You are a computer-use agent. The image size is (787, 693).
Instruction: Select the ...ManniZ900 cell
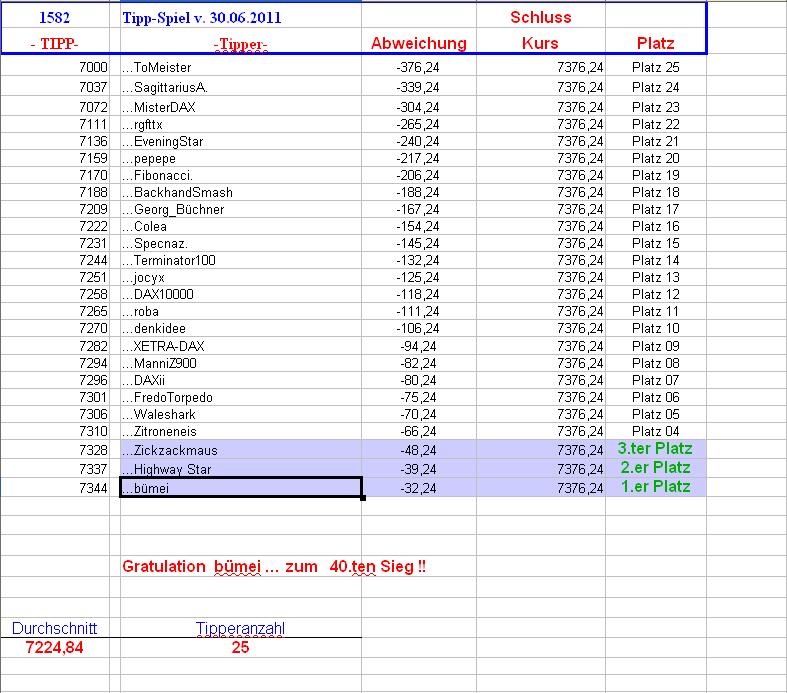click(x=240, y=363)
